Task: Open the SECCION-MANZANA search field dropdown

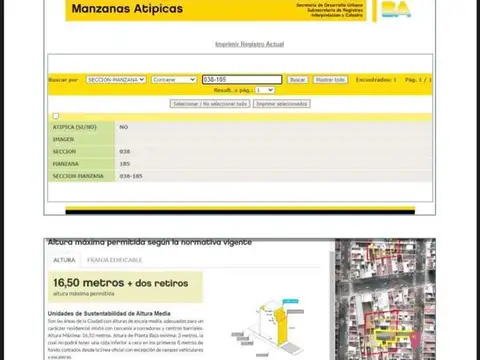Action: [x=116, y=80]
